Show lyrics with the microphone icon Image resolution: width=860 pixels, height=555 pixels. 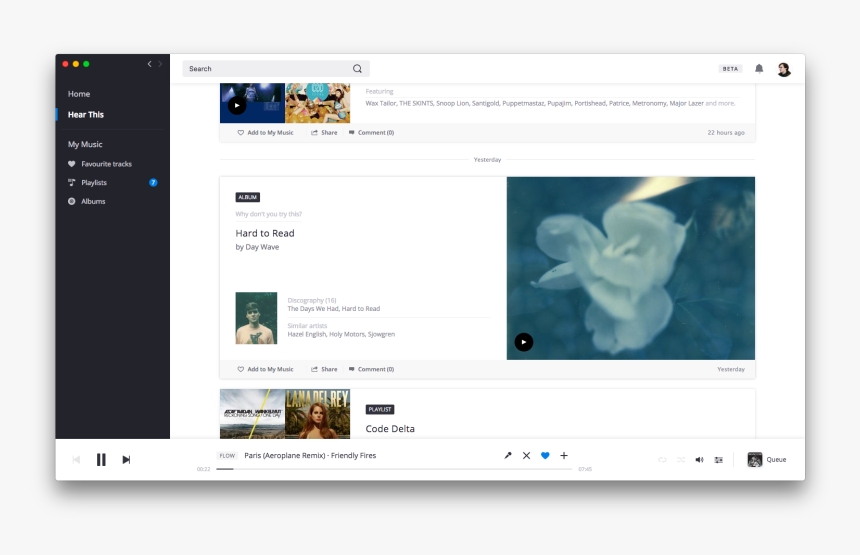tap(508, 455)
